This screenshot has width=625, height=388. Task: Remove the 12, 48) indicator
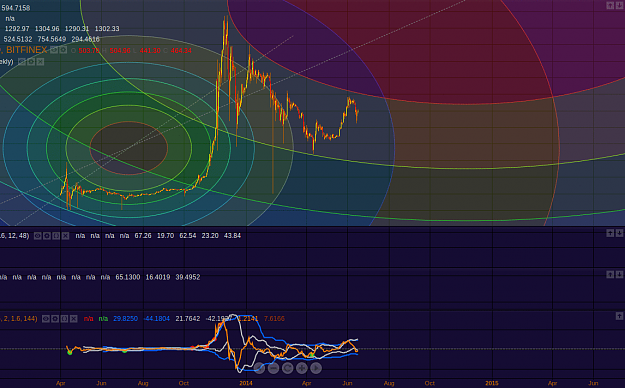point(65,236)
